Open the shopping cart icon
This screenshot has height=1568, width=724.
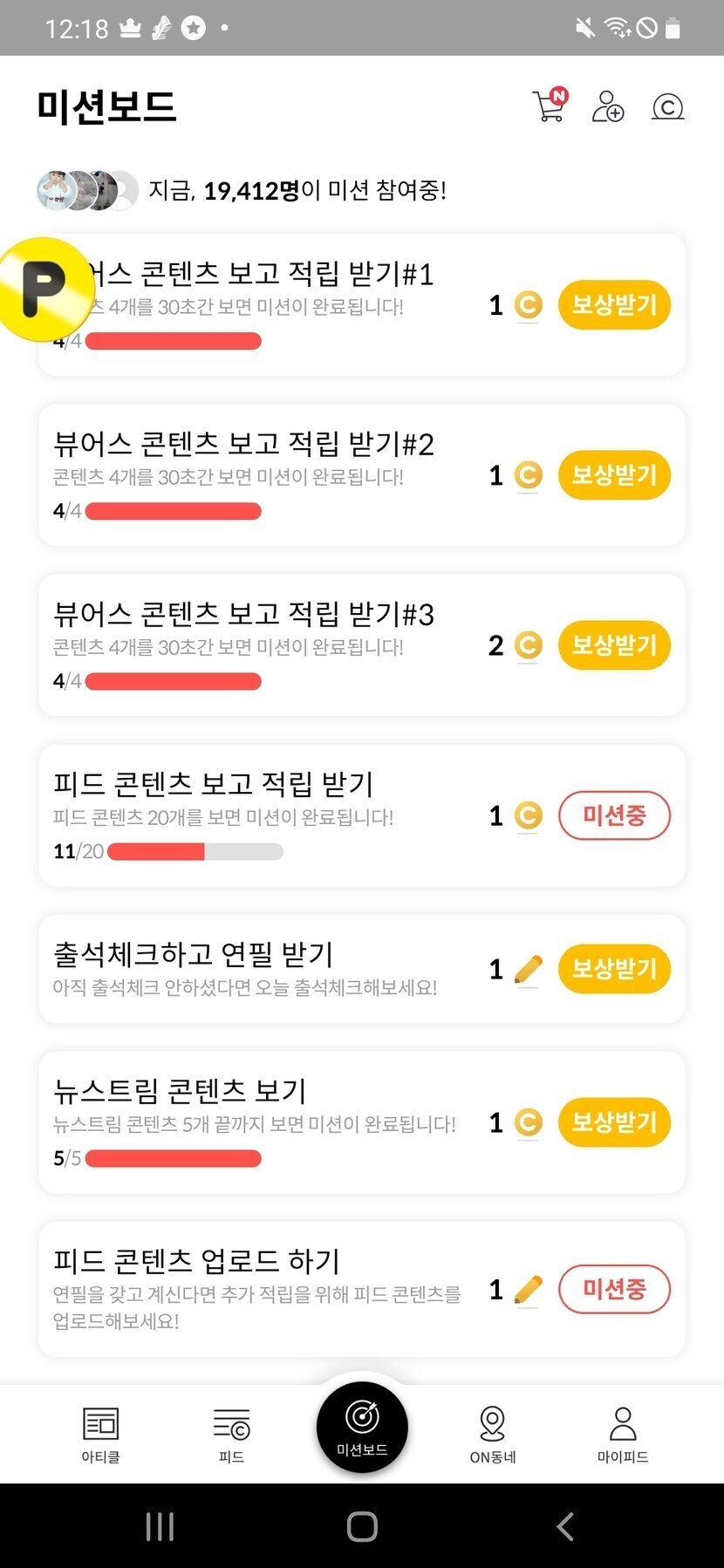(x=550, y=106)
